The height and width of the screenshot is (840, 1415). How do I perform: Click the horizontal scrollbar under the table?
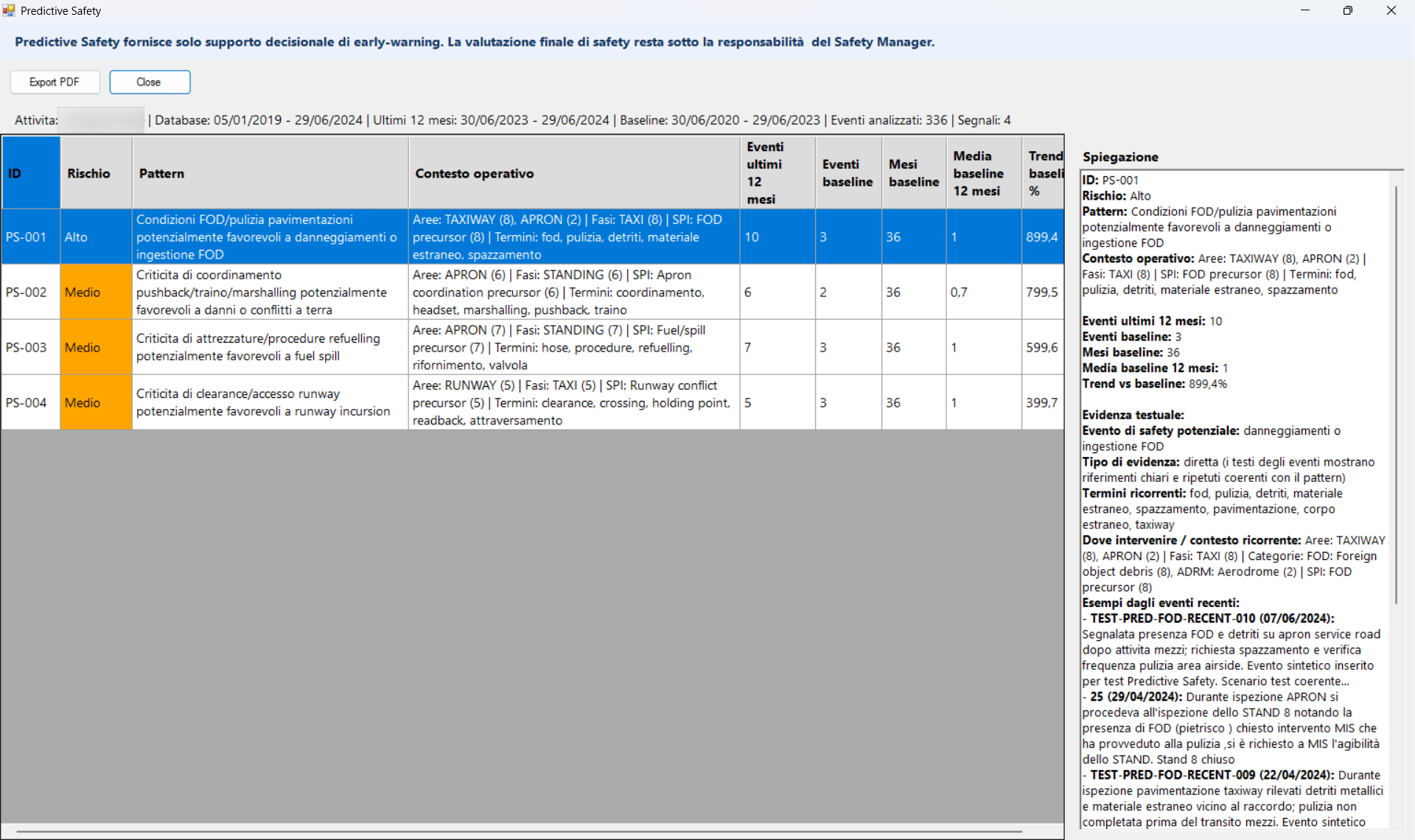click(519, 831)
